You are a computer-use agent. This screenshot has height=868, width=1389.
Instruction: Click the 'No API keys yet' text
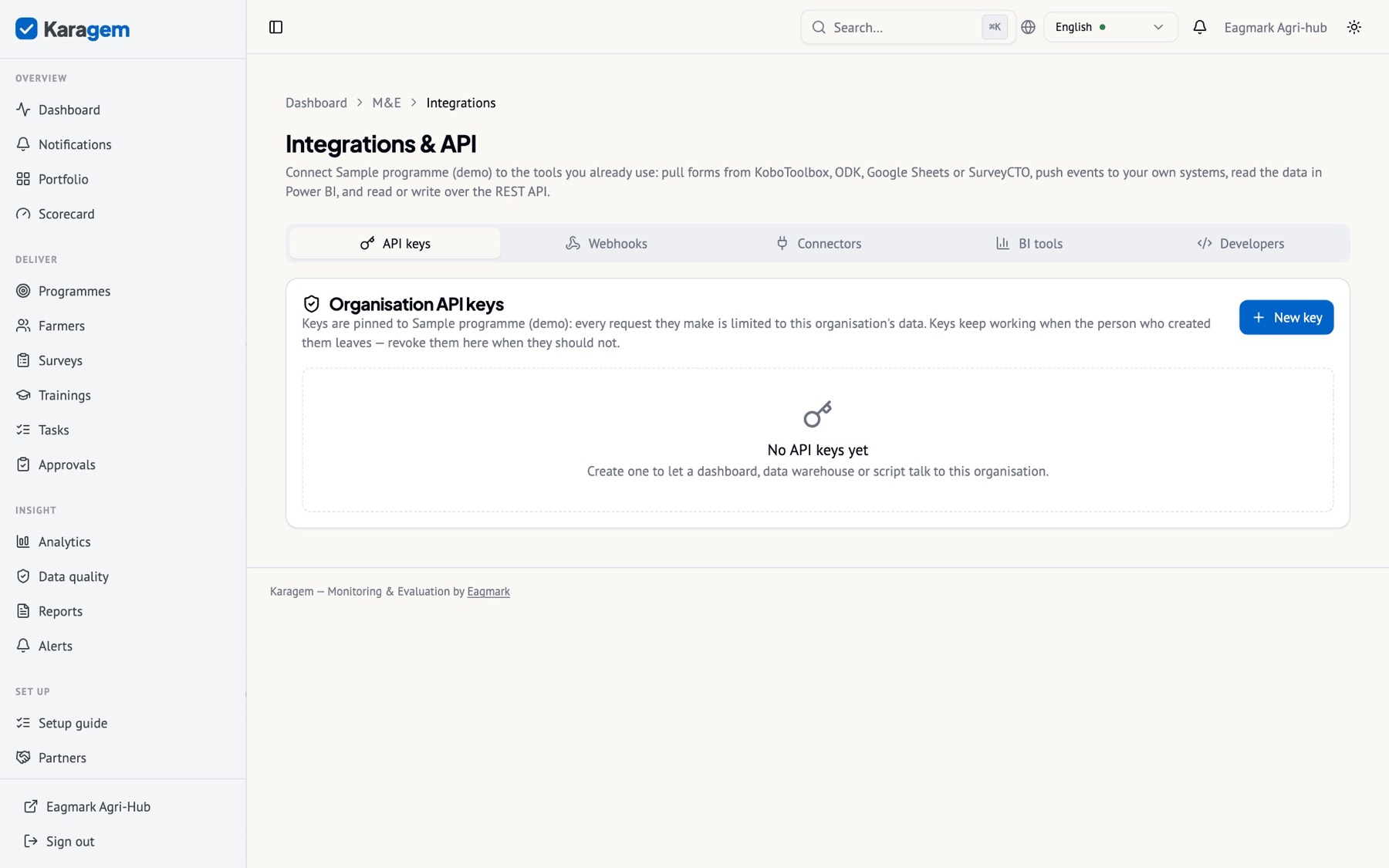pyautogui.click(x=818, y=450)
